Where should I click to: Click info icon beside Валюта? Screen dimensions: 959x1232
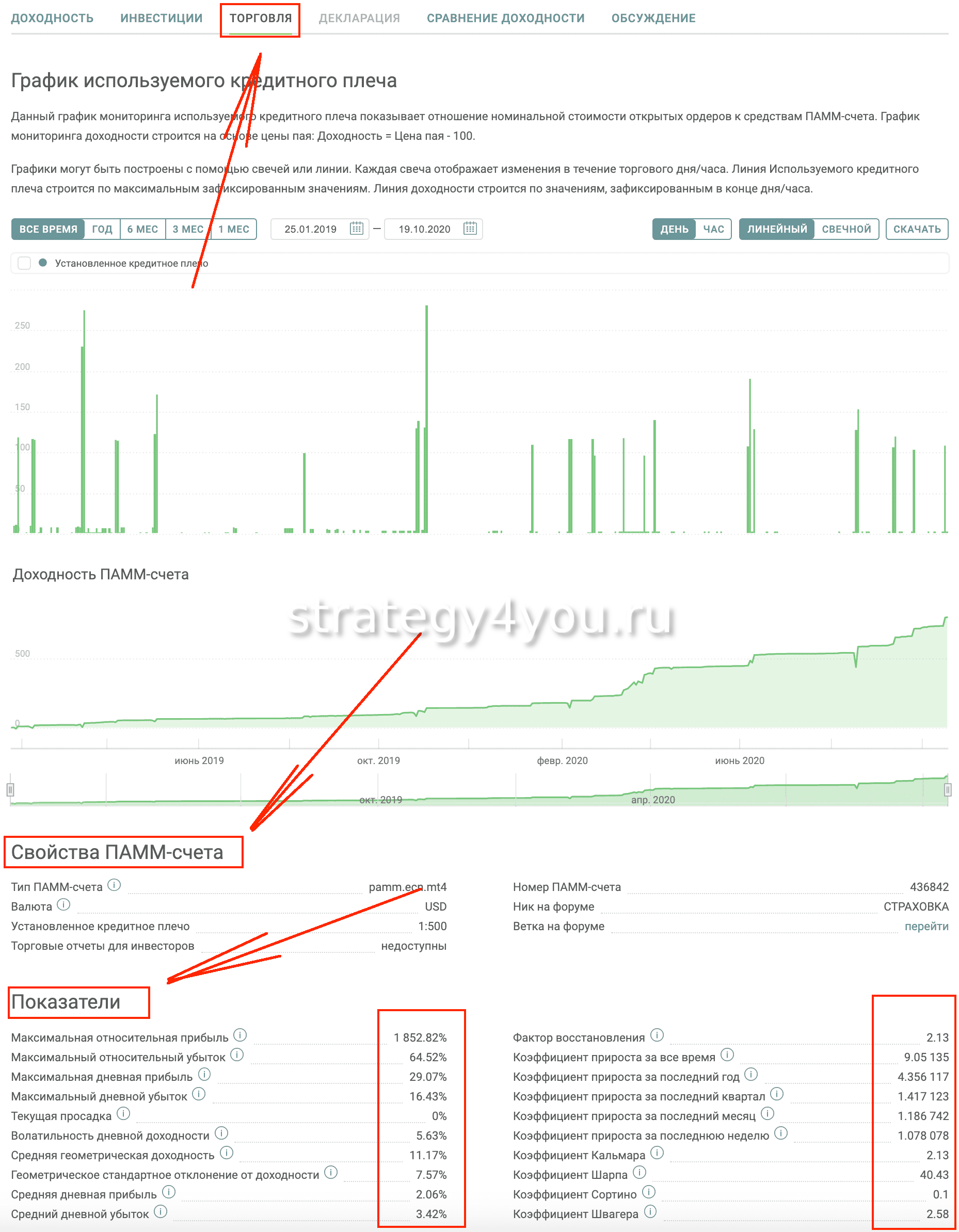[64, 904]
